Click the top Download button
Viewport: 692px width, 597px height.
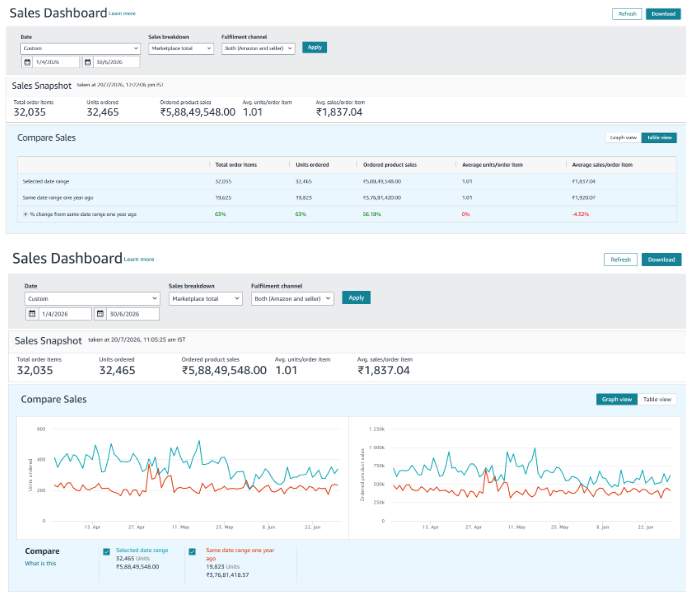point(663,14)
